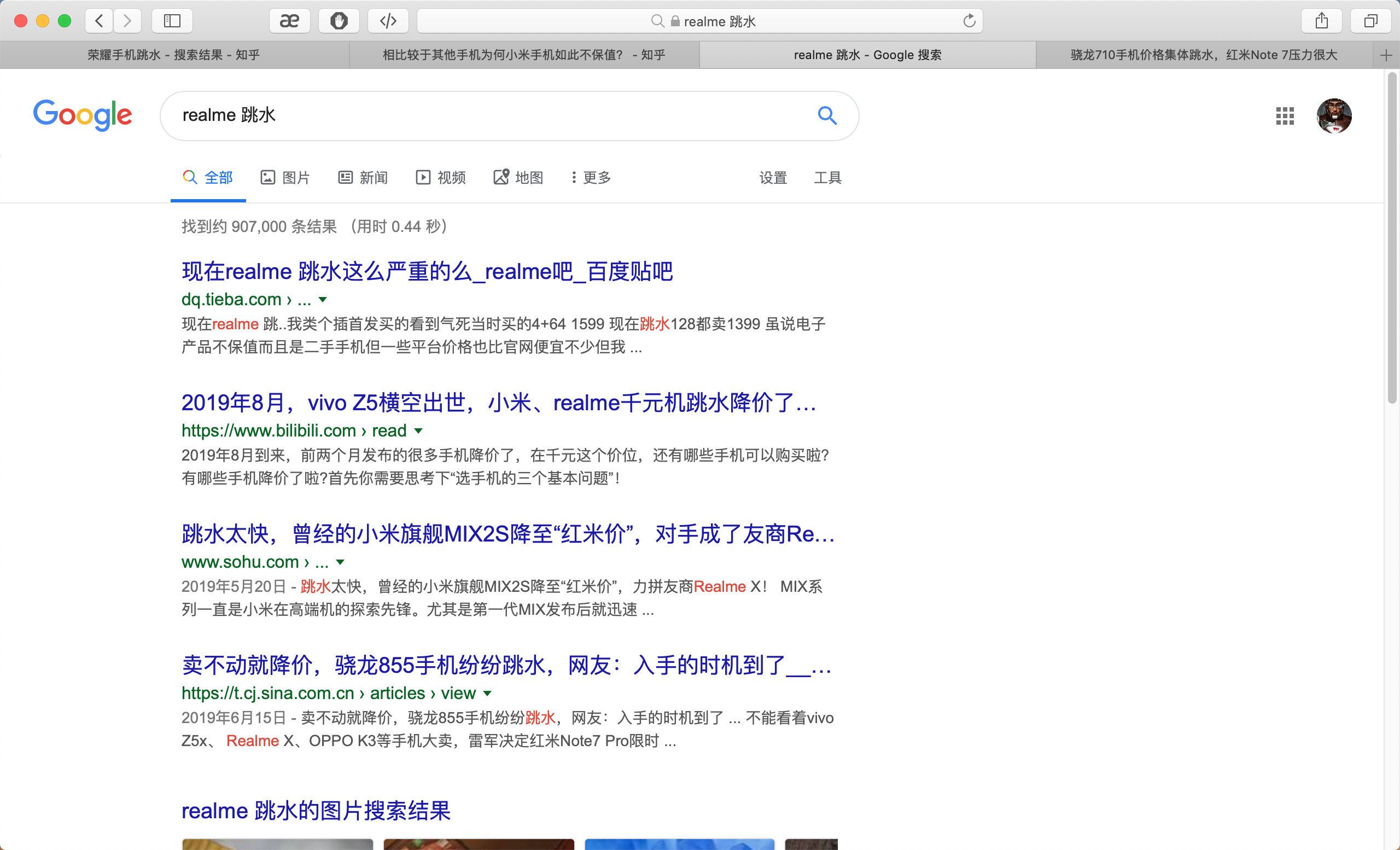Open the 图片 image search filter
1400x850 pixels.
pyautogui.click(x=285, y=177)
